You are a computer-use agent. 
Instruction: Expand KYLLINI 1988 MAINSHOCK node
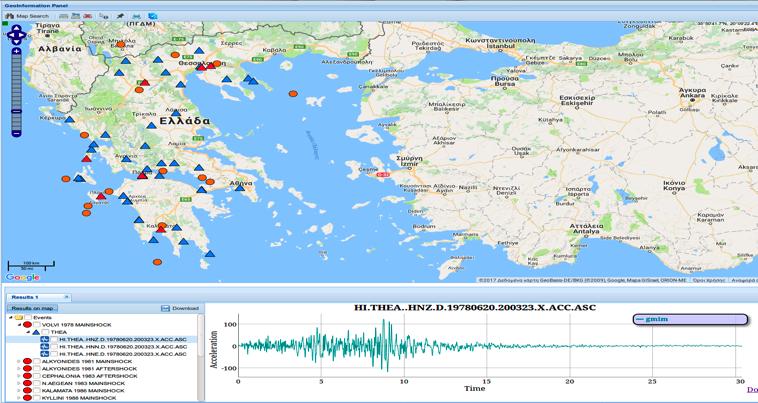pyautogui.click(x=19, y=398)
